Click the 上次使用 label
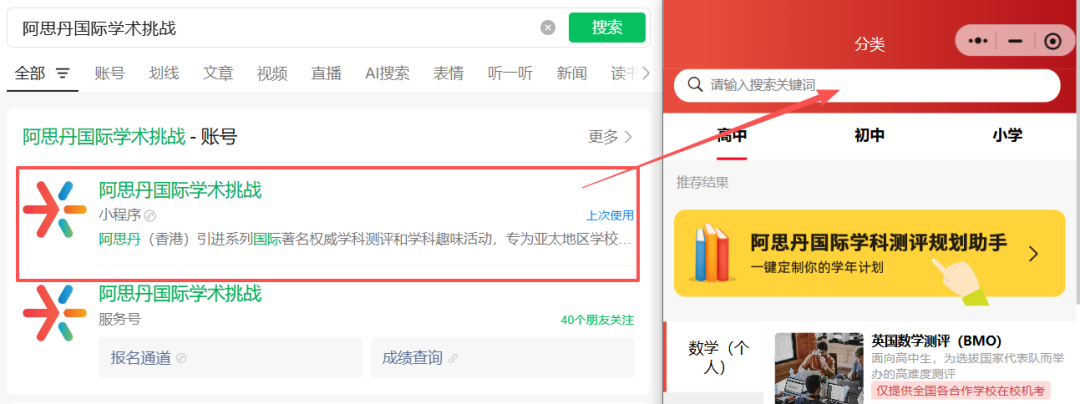 (x=610, y=215)
